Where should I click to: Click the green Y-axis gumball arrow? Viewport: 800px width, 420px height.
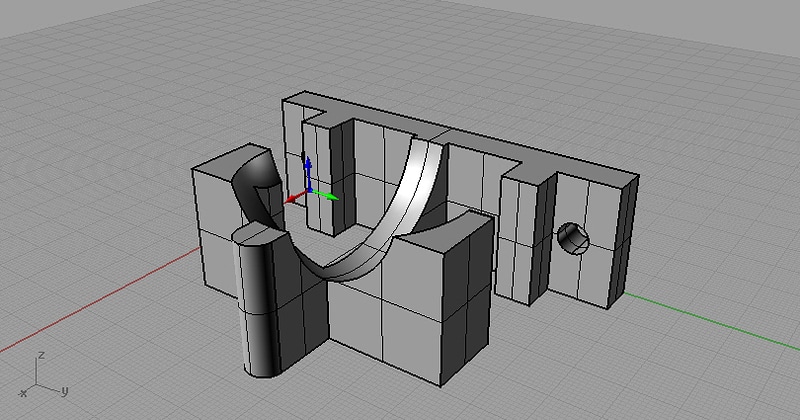tap(324, 194)
